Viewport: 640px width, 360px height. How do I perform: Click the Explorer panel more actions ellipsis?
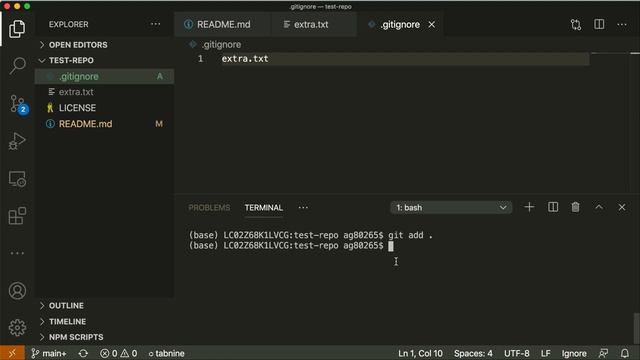[156, 24]
